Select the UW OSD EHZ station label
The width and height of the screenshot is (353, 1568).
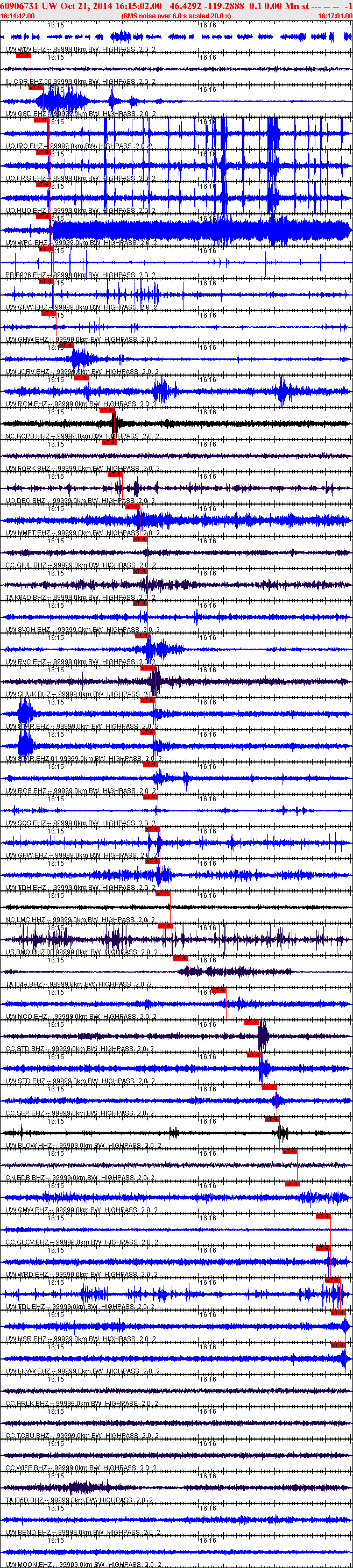click(x=81, y=114)
